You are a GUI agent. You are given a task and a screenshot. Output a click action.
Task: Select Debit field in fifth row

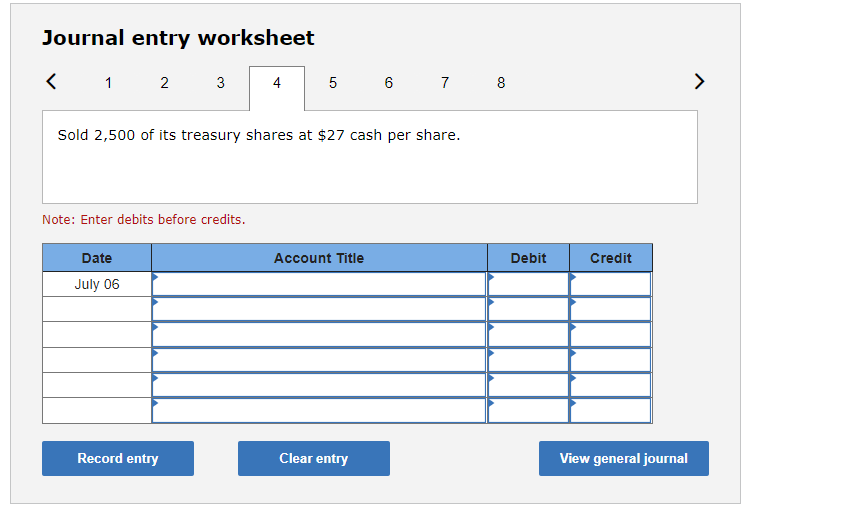528,385
